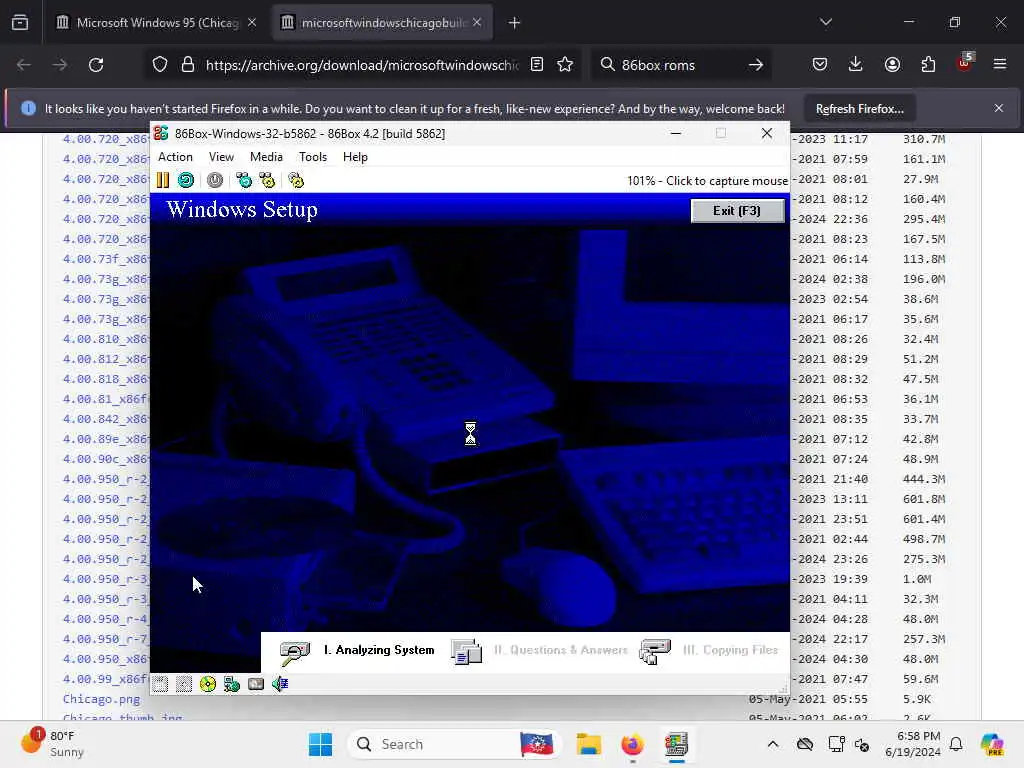The height and width of the screenshot is (768, 1024).
Task: Click the address bar URL field
Action: [362, 65]
